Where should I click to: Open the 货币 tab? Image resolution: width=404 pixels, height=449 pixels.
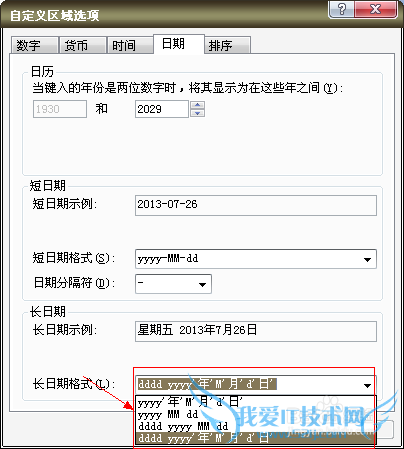tap(82, 45)
